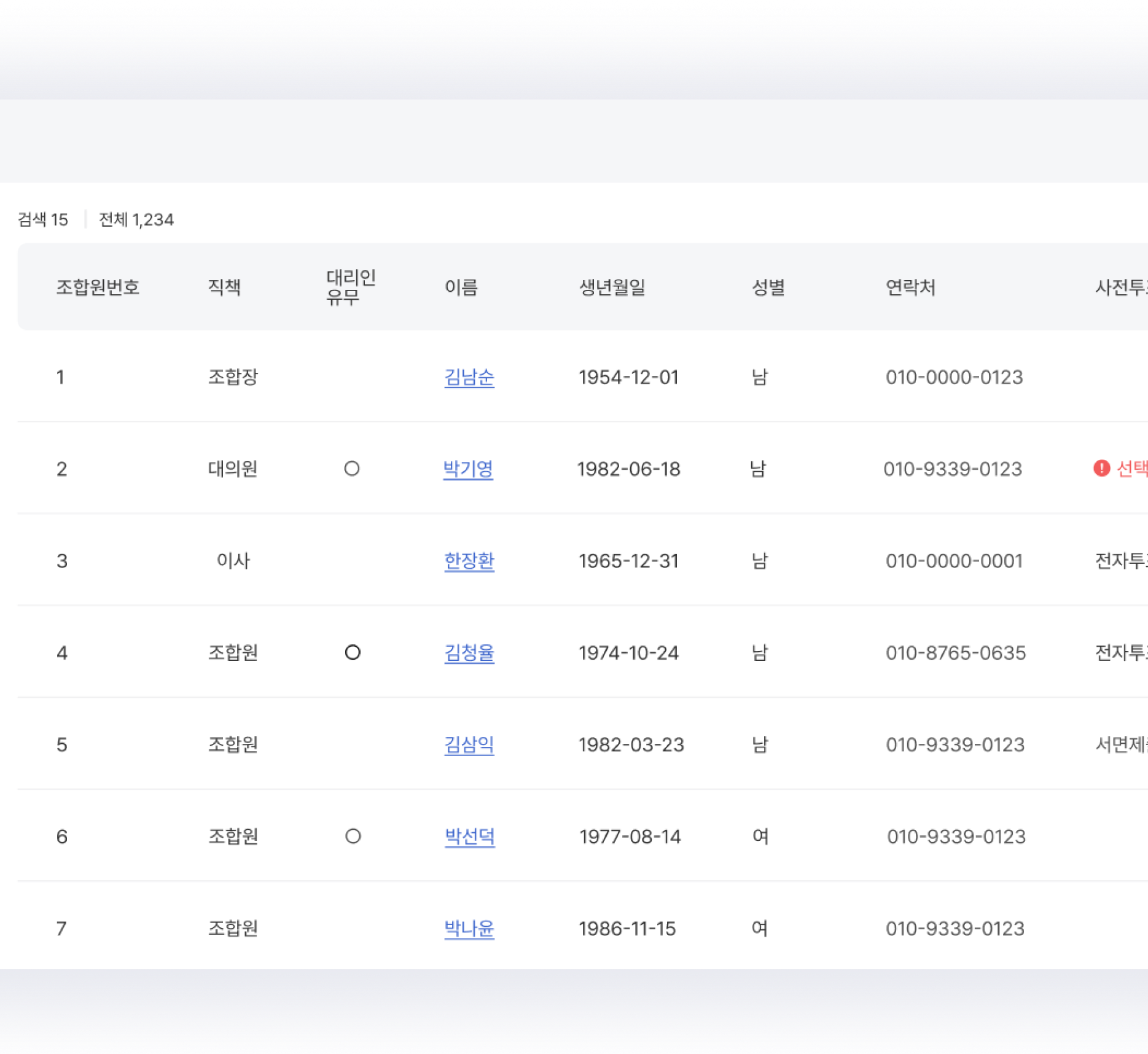The height and width of the screenshot is (1054, 1148).
Task: Select the 검색 15 result count
Action: pyautogui.click(x=43, y=220)
